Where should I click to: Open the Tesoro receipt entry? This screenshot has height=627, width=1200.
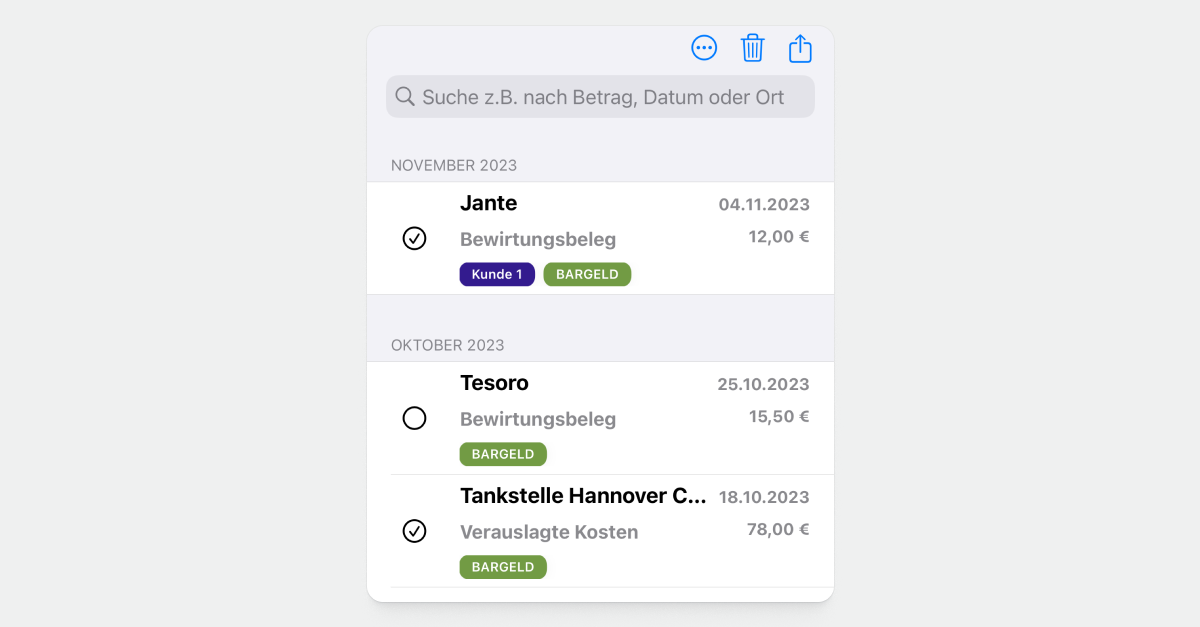point(494,384)
